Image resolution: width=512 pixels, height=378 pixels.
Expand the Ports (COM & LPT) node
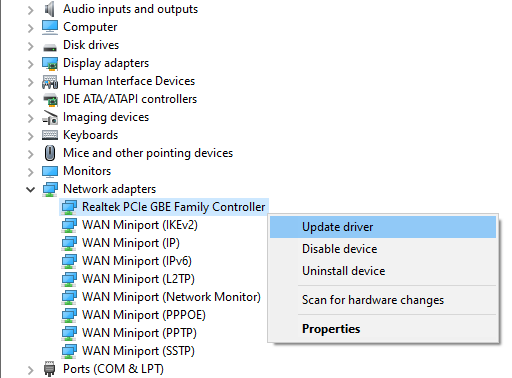(30, 370)
